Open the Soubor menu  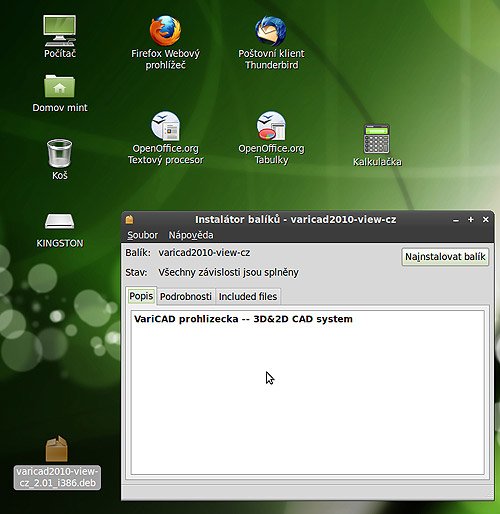click(x=142, y=235)
